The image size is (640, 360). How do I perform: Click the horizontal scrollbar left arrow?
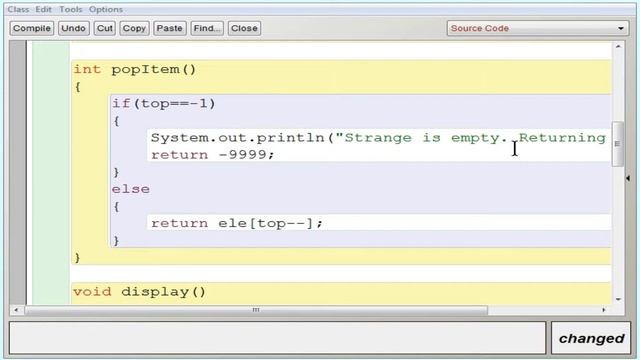[x=16, y=310]
